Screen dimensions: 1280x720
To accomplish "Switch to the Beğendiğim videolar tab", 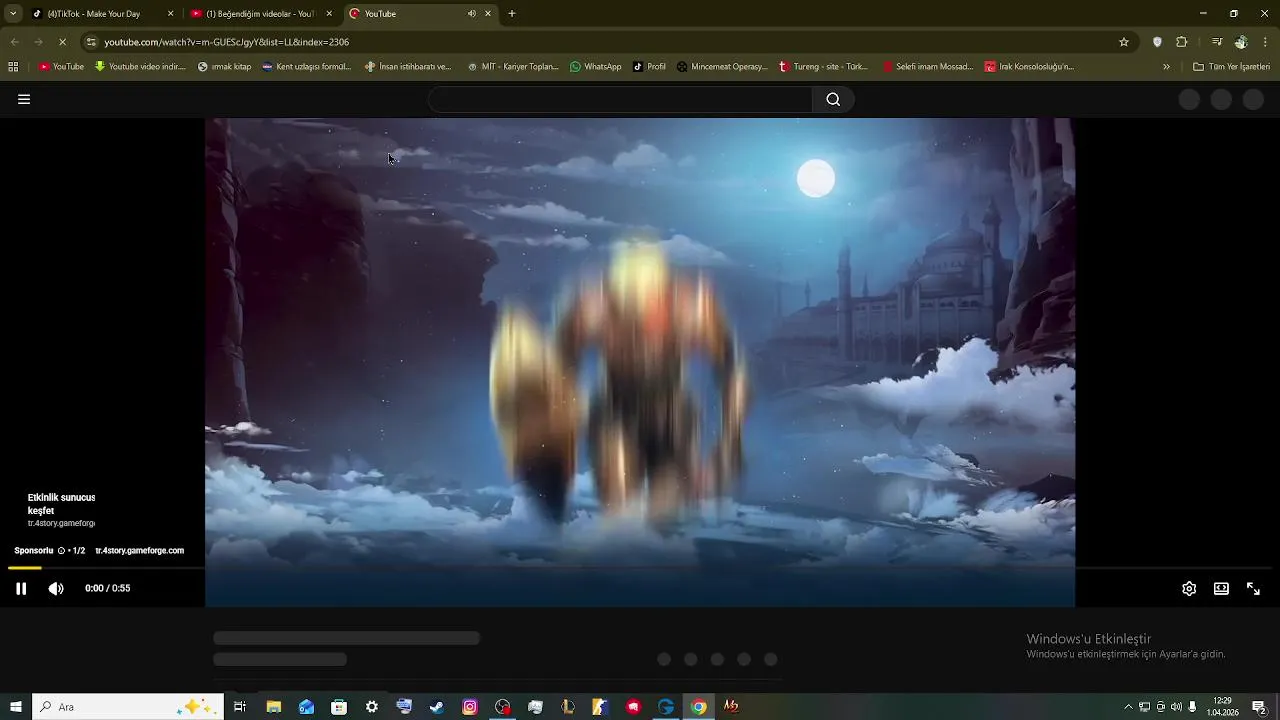I will 260,14.
